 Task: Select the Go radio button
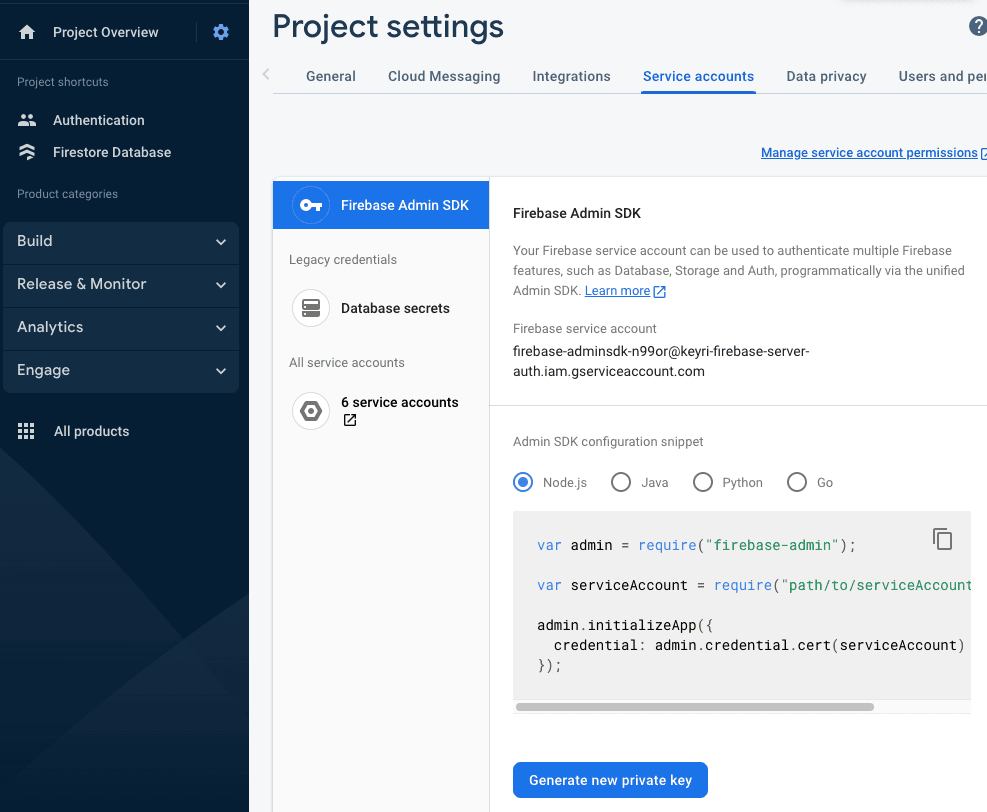coord(797,483)
